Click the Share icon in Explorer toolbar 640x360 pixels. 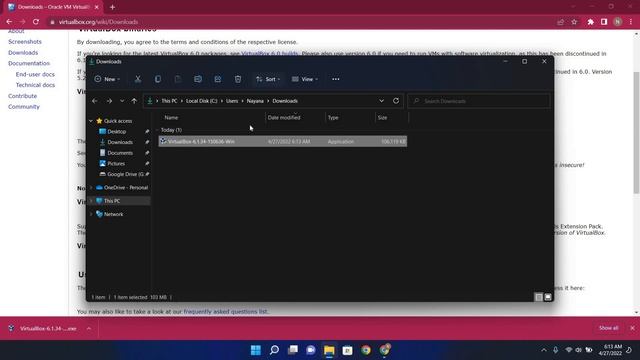point(218,79)
